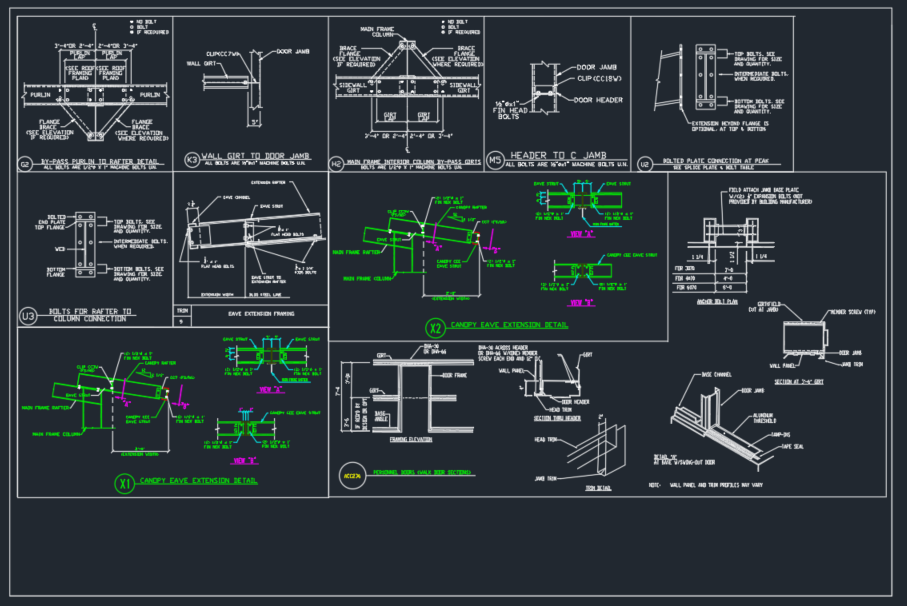The width and height of the screenshot is (907, 606).
Task: Click the magenta VIEW "B" label in X1
Action: [245, 461]
